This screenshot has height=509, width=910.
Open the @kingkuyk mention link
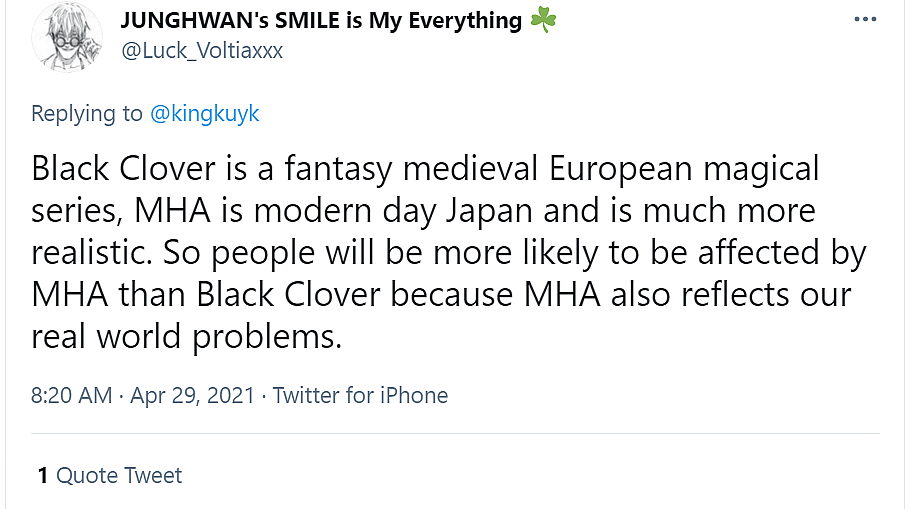pos(204,113)
